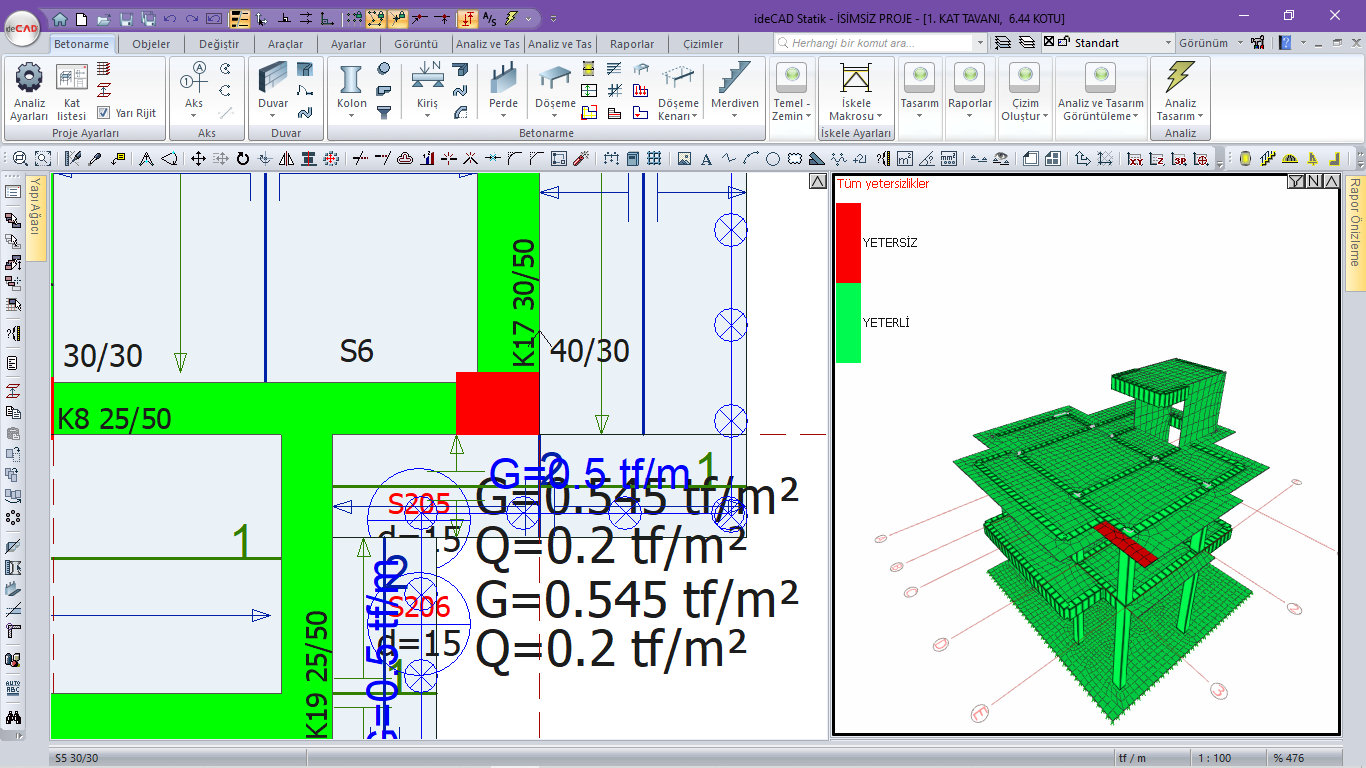This screenshot has height=768, width=1366.
Task: Click the text tool letter A
Action: (x=706, y=158)
